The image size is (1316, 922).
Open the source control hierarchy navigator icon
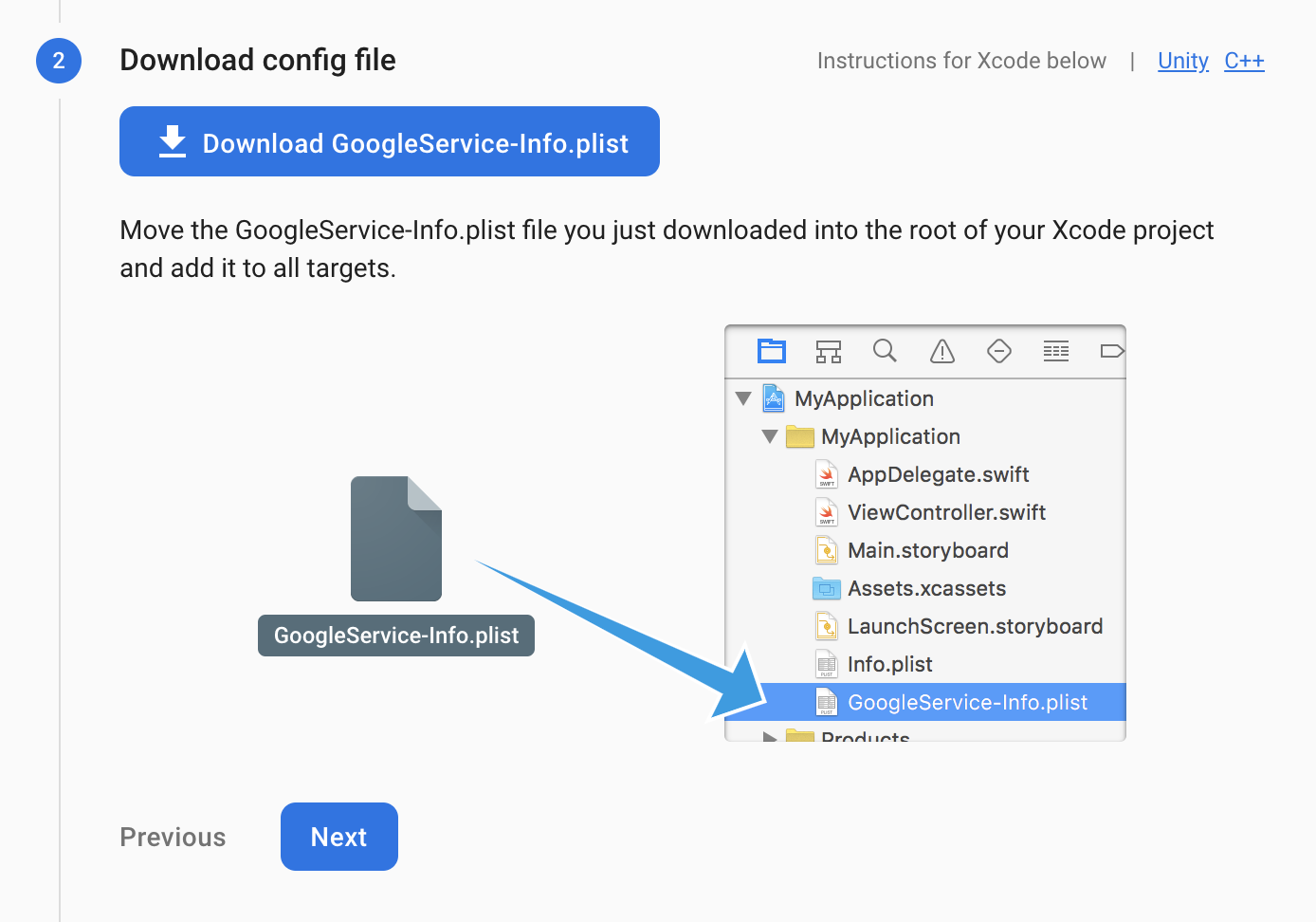829,352
